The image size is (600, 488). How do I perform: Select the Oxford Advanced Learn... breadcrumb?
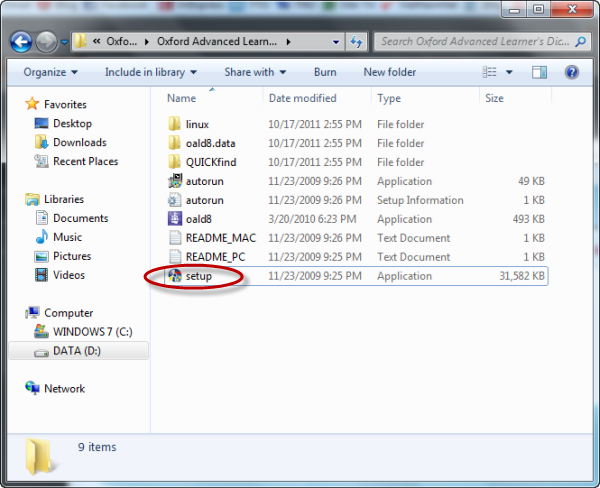[217, 41]
